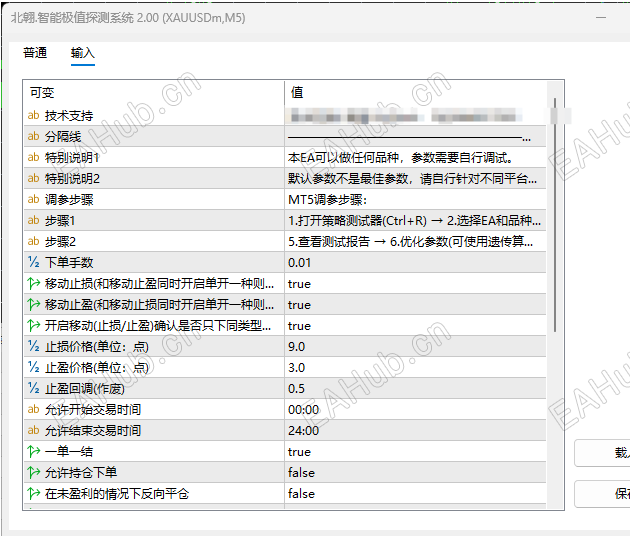Click the ½ icon beside 止盈回调

click(33, 388)
